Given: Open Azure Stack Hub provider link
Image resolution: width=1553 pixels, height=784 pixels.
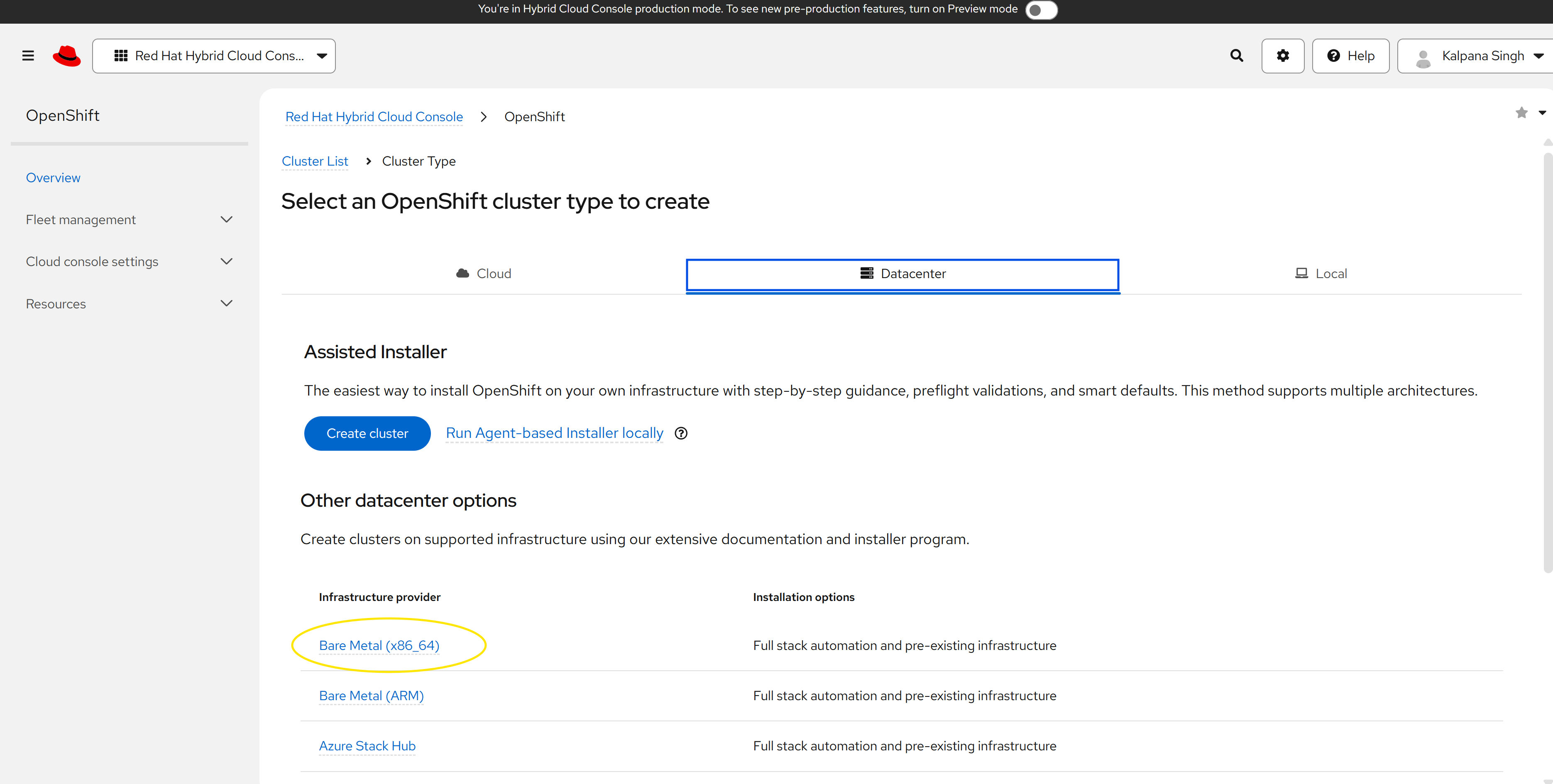Looking at the screenshot, I should point(367,746).
